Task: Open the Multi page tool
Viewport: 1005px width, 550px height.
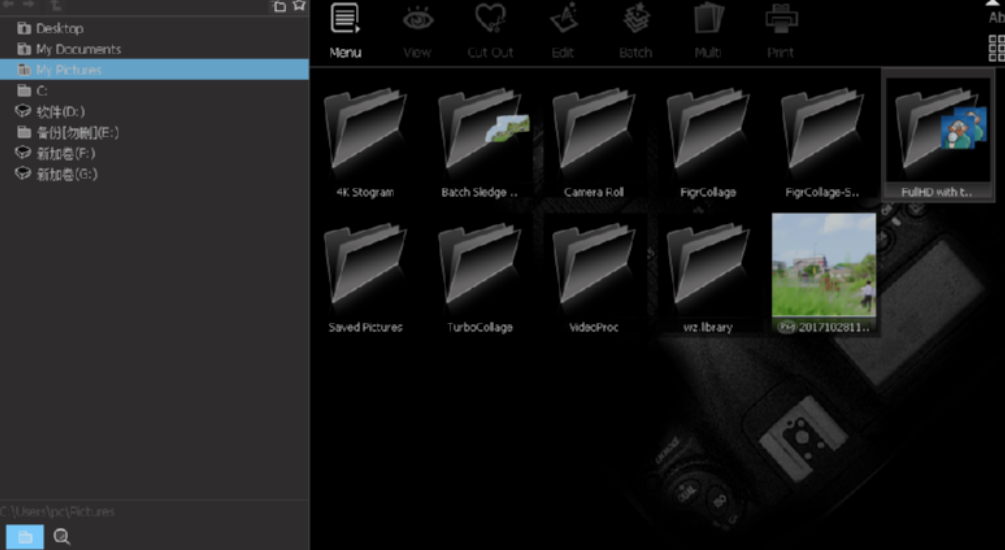Action: [708, 30]
